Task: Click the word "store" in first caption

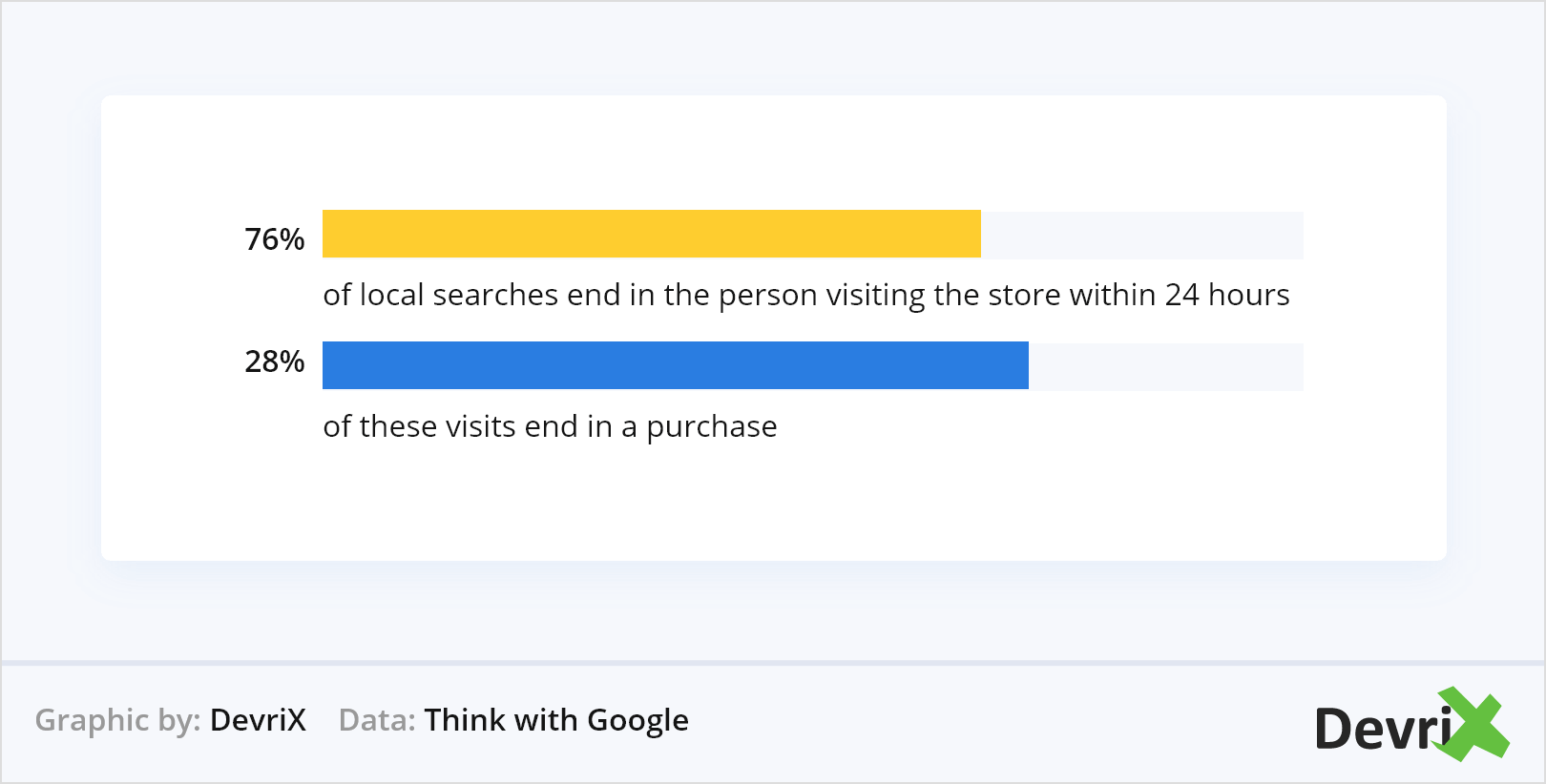Action: pyautogui.click(x=1024, y=295)
